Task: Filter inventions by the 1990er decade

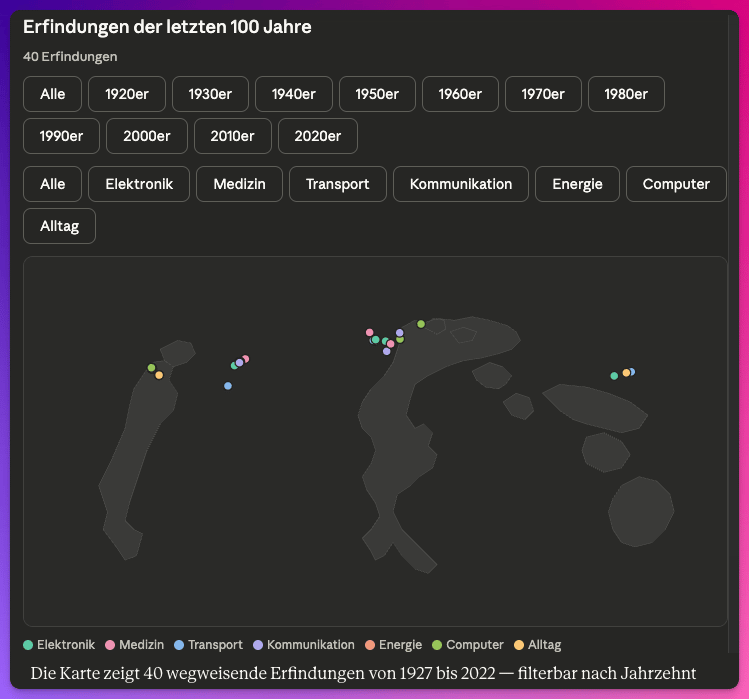Action: [62, 136]
